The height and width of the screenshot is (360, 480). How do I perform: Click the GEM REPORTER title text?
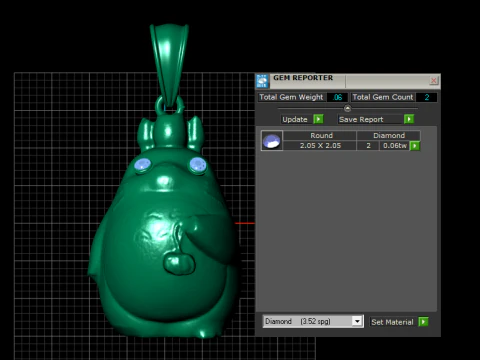point(303,78)
